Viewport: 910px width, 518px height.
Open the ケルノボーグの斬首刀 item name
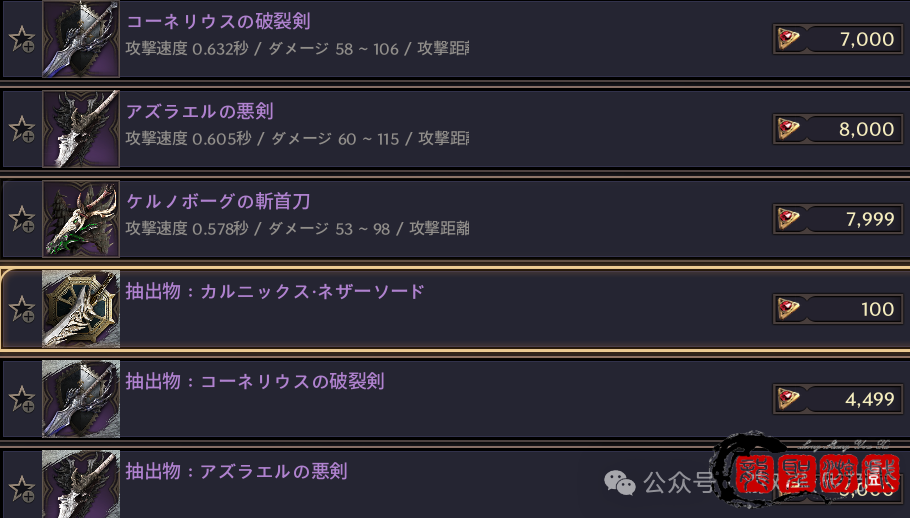(x=218, y=202)
